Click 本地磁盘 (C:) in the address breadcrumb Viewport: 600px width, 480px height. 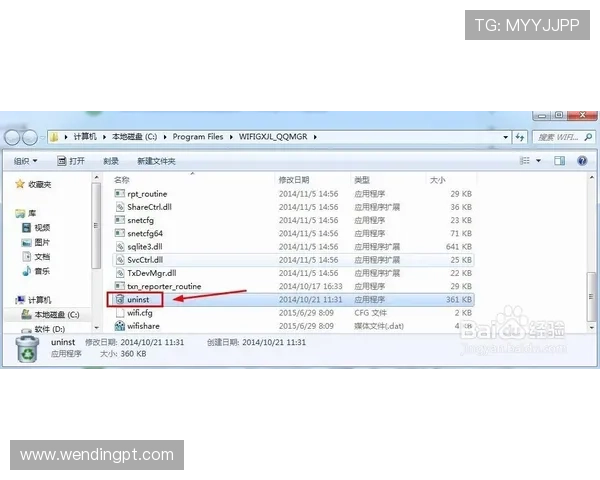tap(134, 137)
